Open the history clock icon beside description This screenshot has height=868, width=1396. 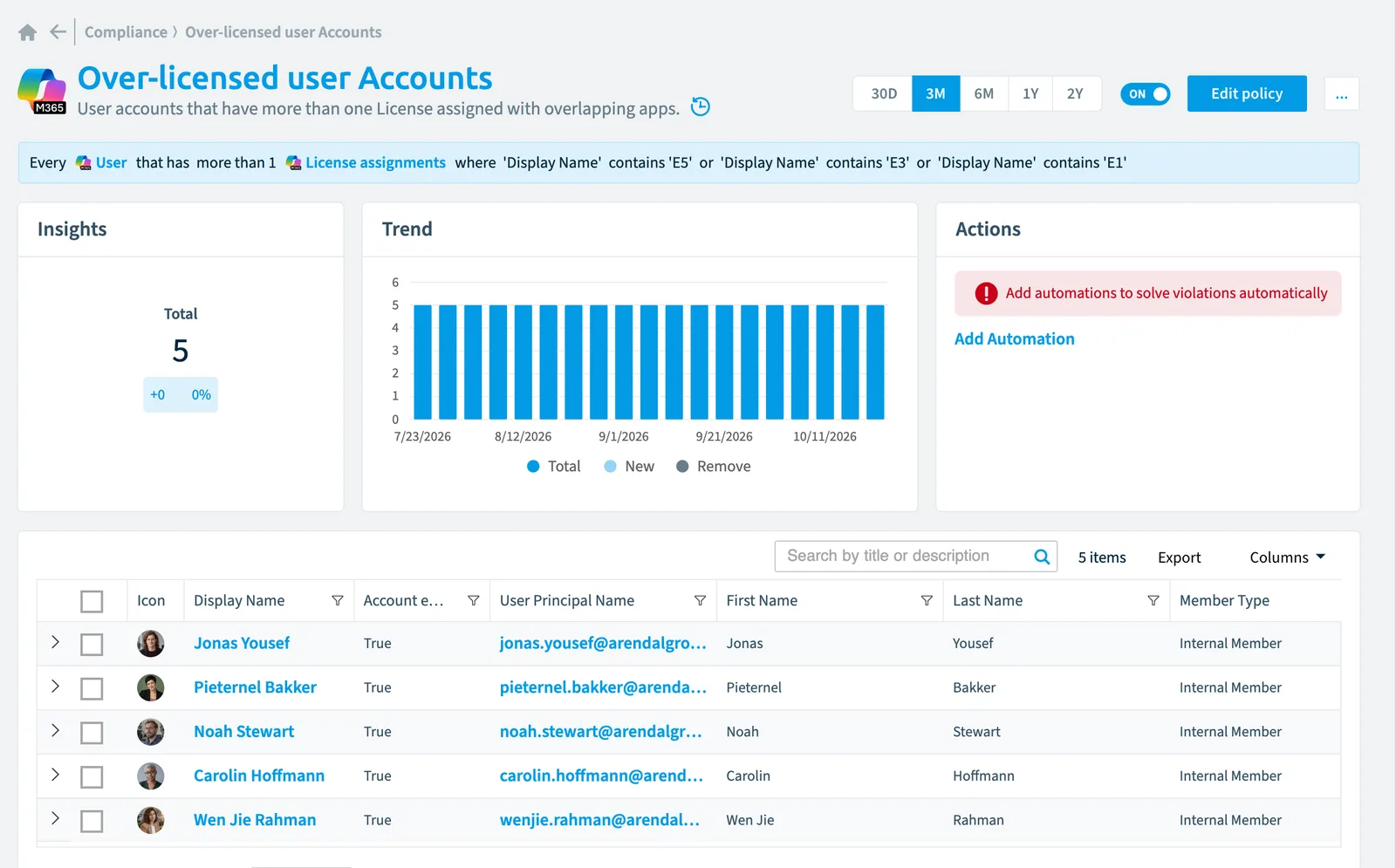click(701, 106)
